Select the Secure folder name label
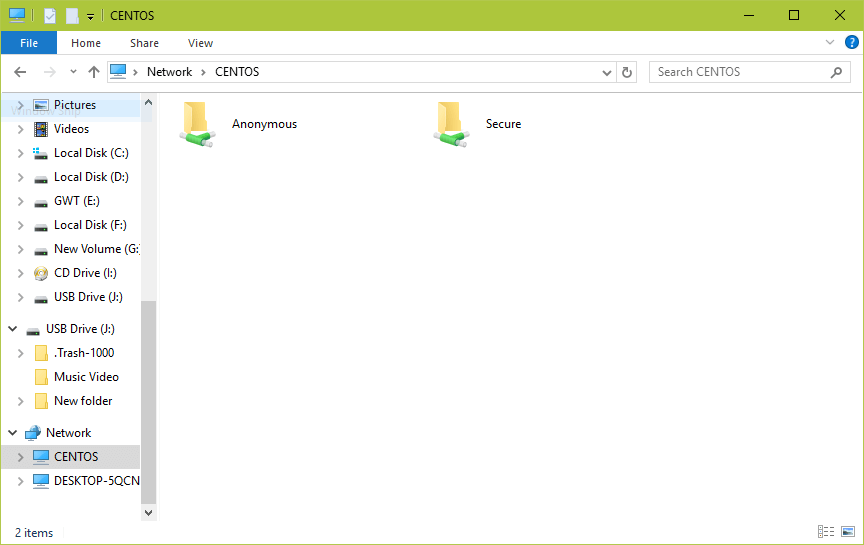 (503, 124)
